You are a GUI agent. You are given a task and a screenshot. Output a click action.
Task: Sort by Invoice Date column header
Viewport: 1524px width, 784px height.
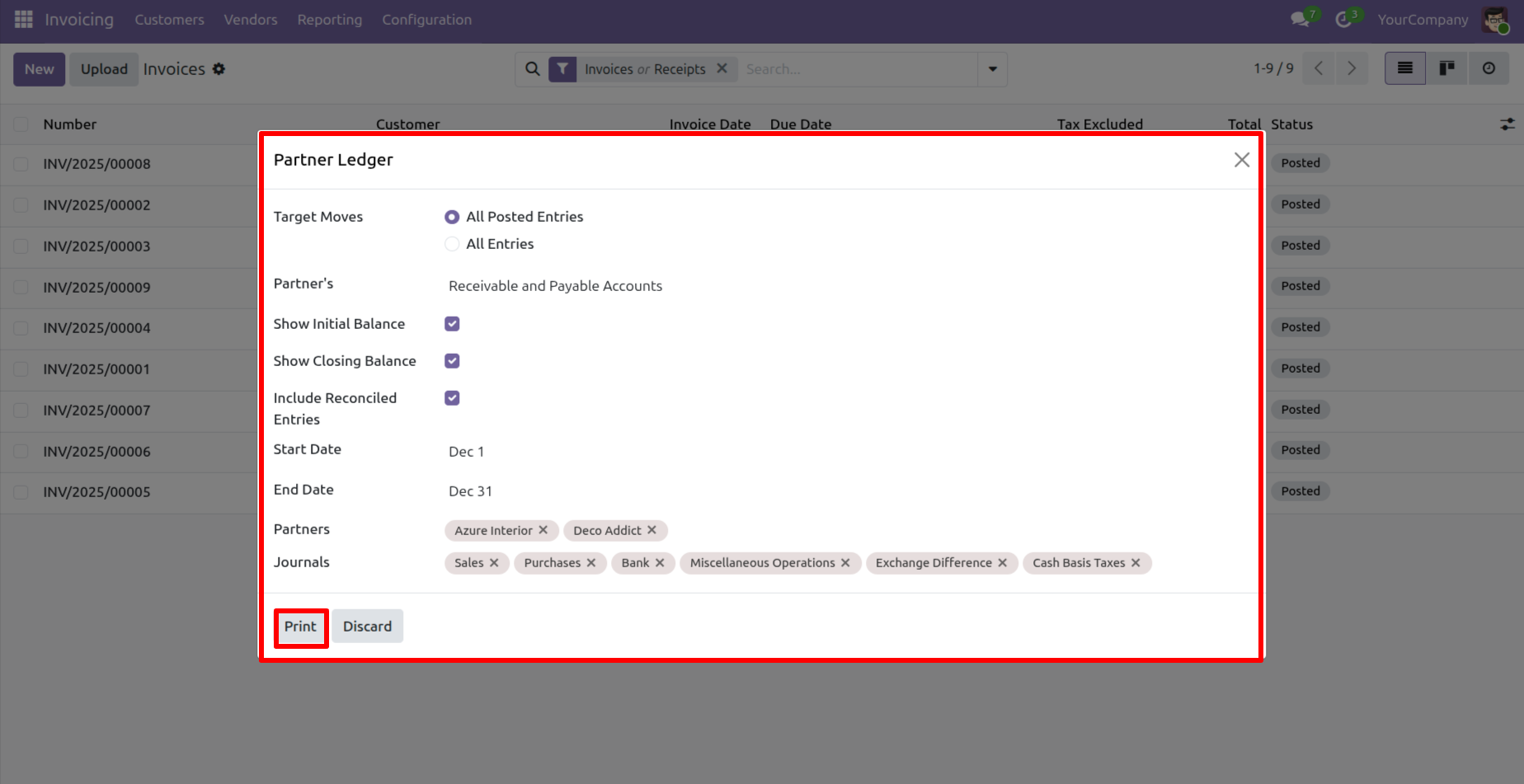(x=710, y=124)
